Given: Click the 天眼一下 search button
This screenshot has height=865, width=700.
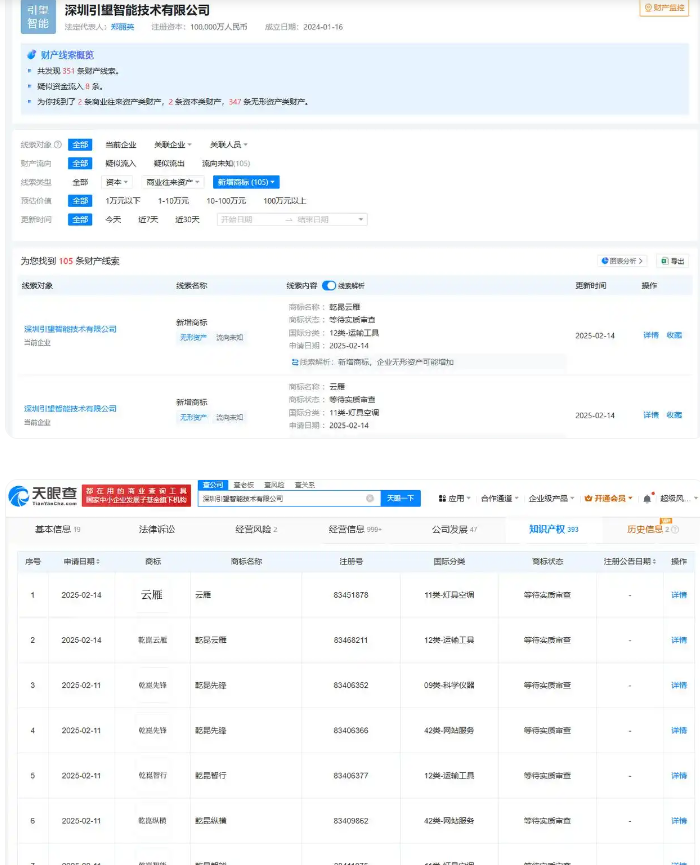Looking at the screenshot, I should [400, 498].
